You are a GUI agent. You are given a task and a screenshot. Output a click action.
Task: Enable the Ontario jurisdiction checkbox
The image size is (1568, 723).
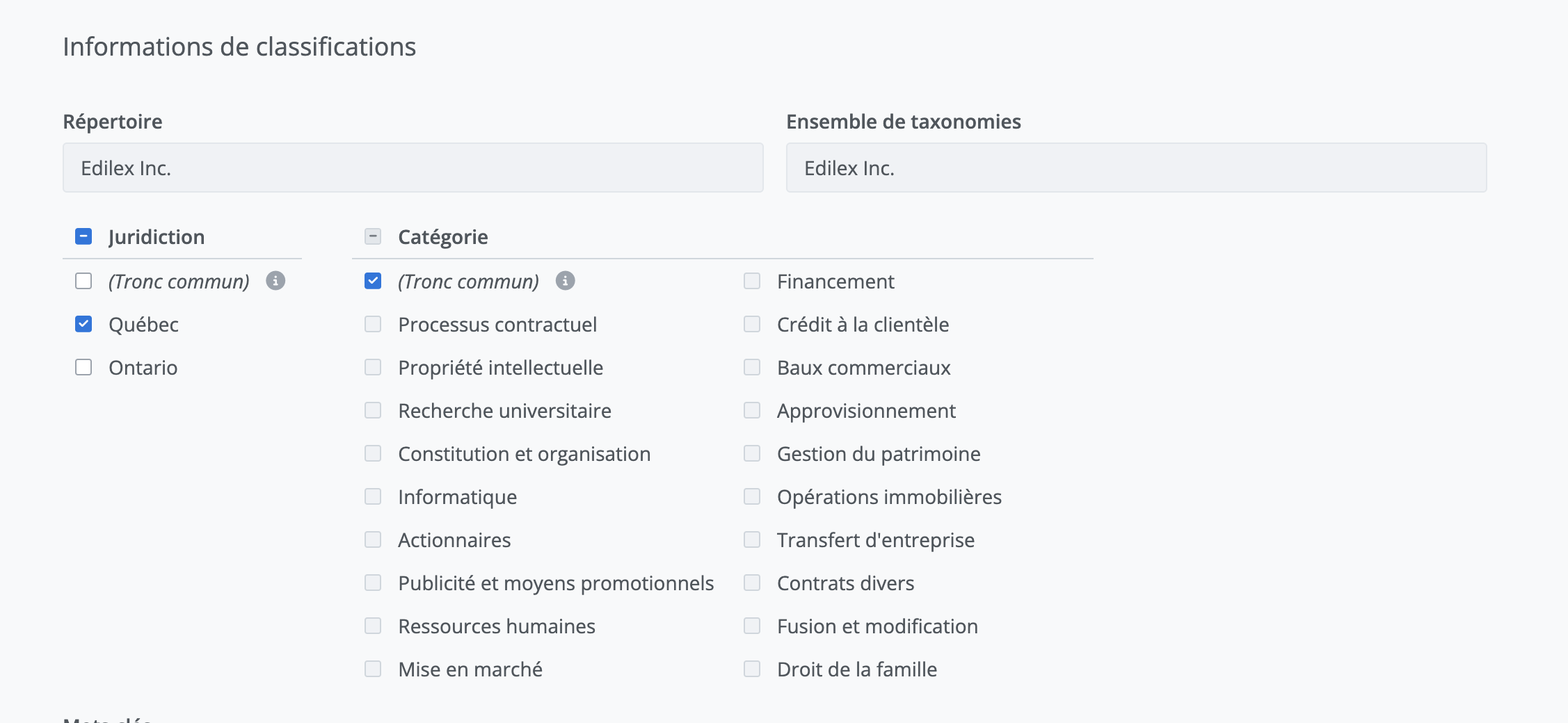tap(83, 367)
